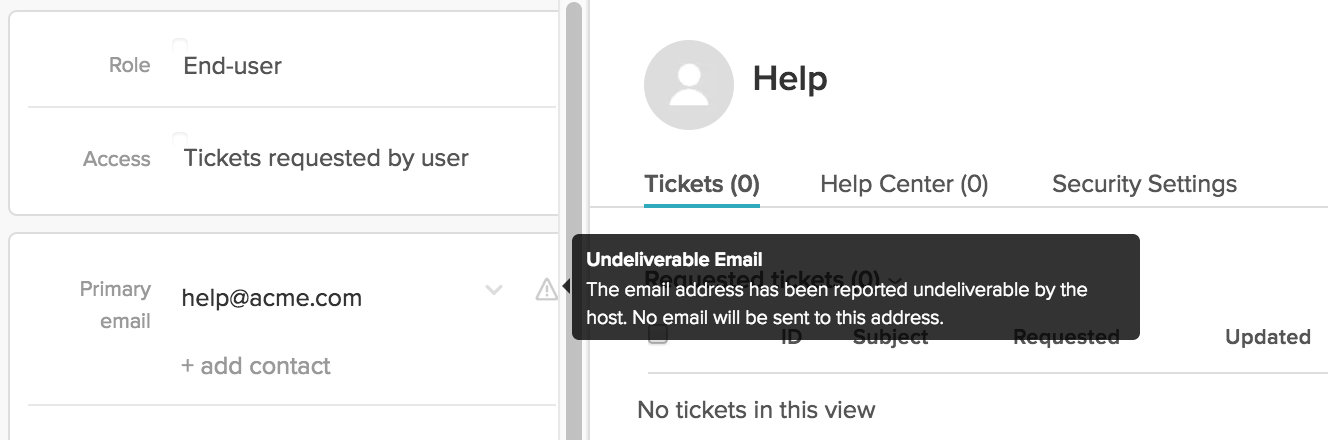The height and width of the screenshot is (440, 1328).
Task: Tick the faint checkbox above Tickets requested by user
Action: tap(180, 138)
